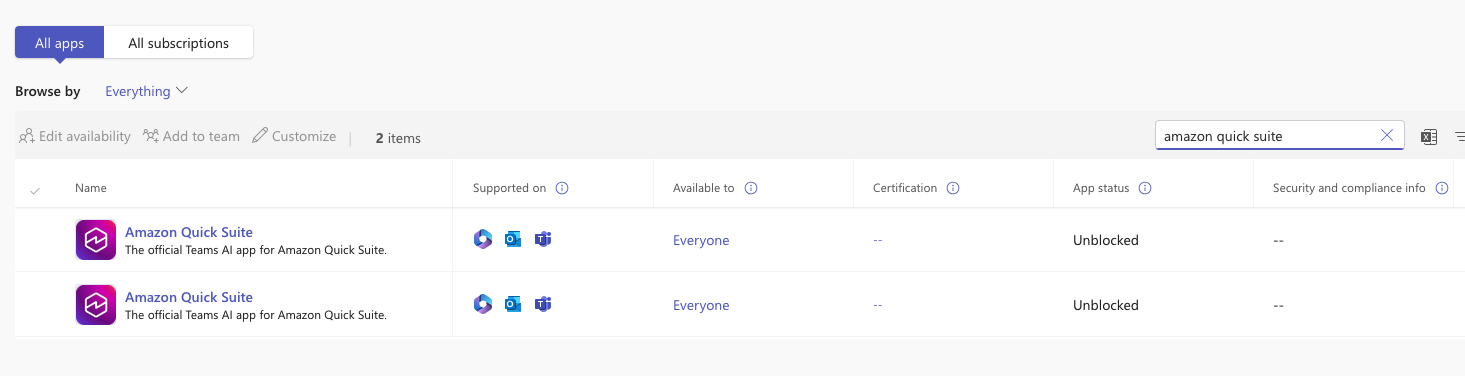Click the Teams icon in the second row

[x=543, y=304]
